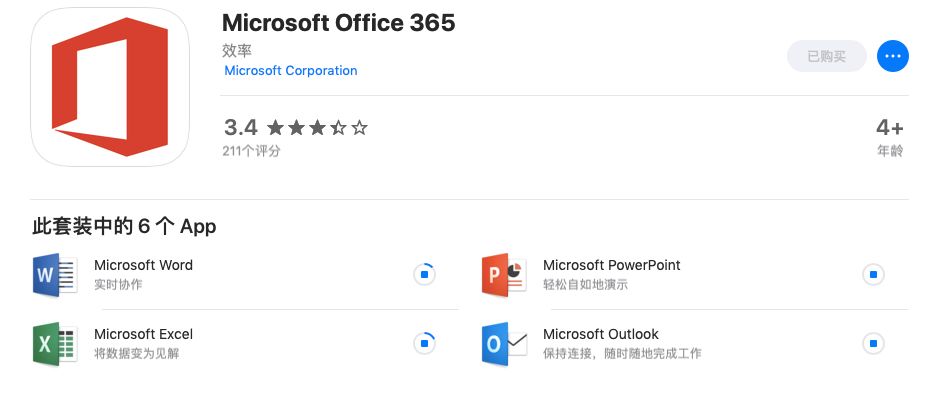The image size is (936, 402).
Task: Select the Microsoft PowerPoint title text
Action: point(612,265)
